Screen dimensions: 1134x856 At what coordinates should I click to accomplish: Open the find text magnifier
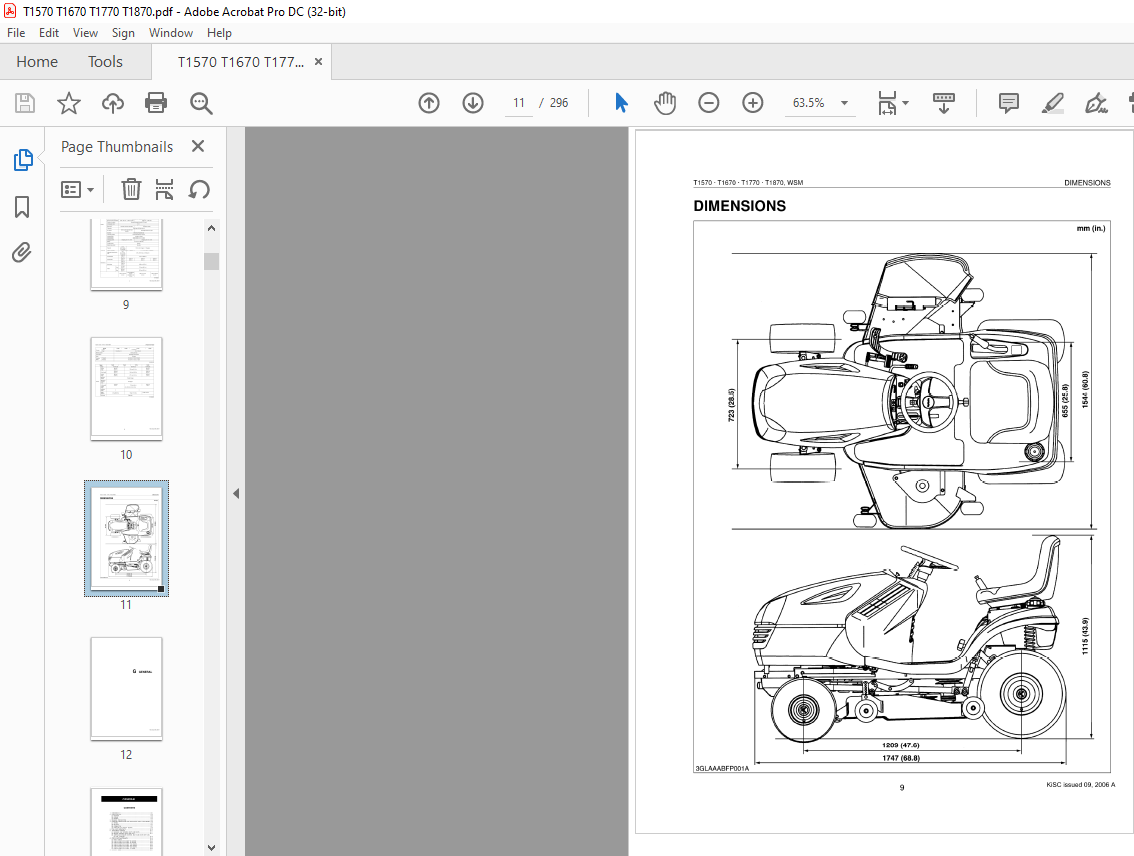click(200, 103)
